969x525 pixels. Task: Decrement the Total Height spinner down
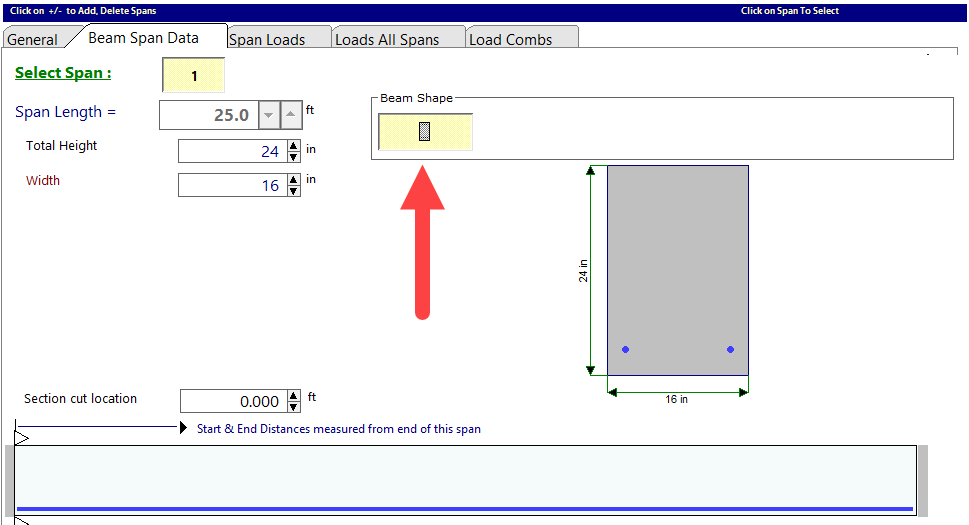tap(293, 156)
